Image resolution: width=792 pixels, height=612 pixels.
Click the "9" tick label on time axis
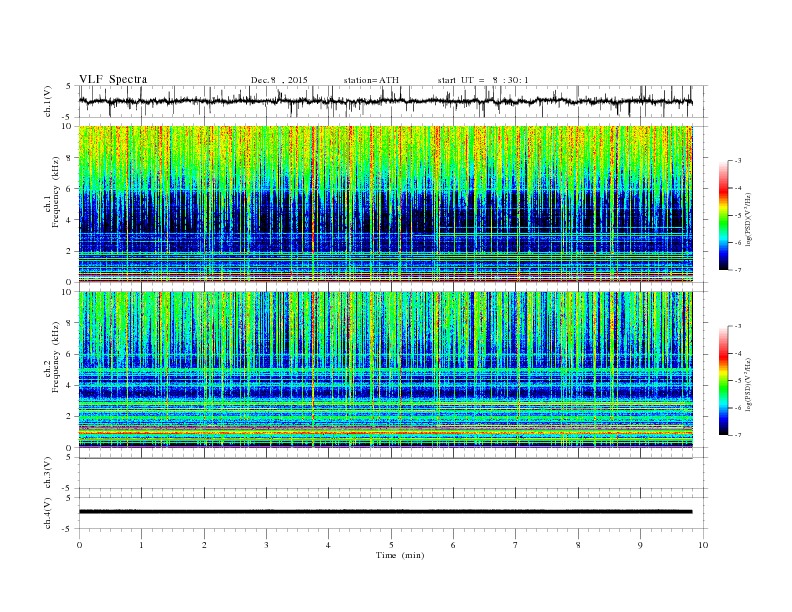[640, 545]
